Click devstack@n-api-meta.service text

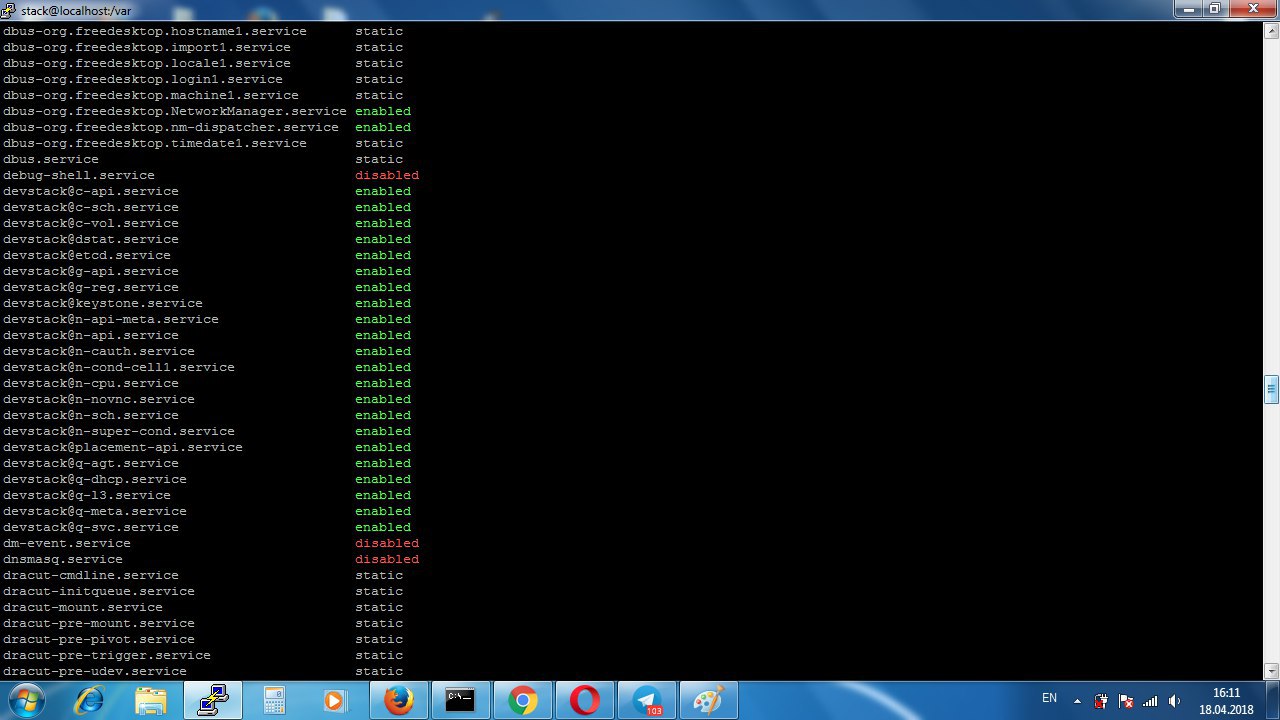tap(111, 319)
